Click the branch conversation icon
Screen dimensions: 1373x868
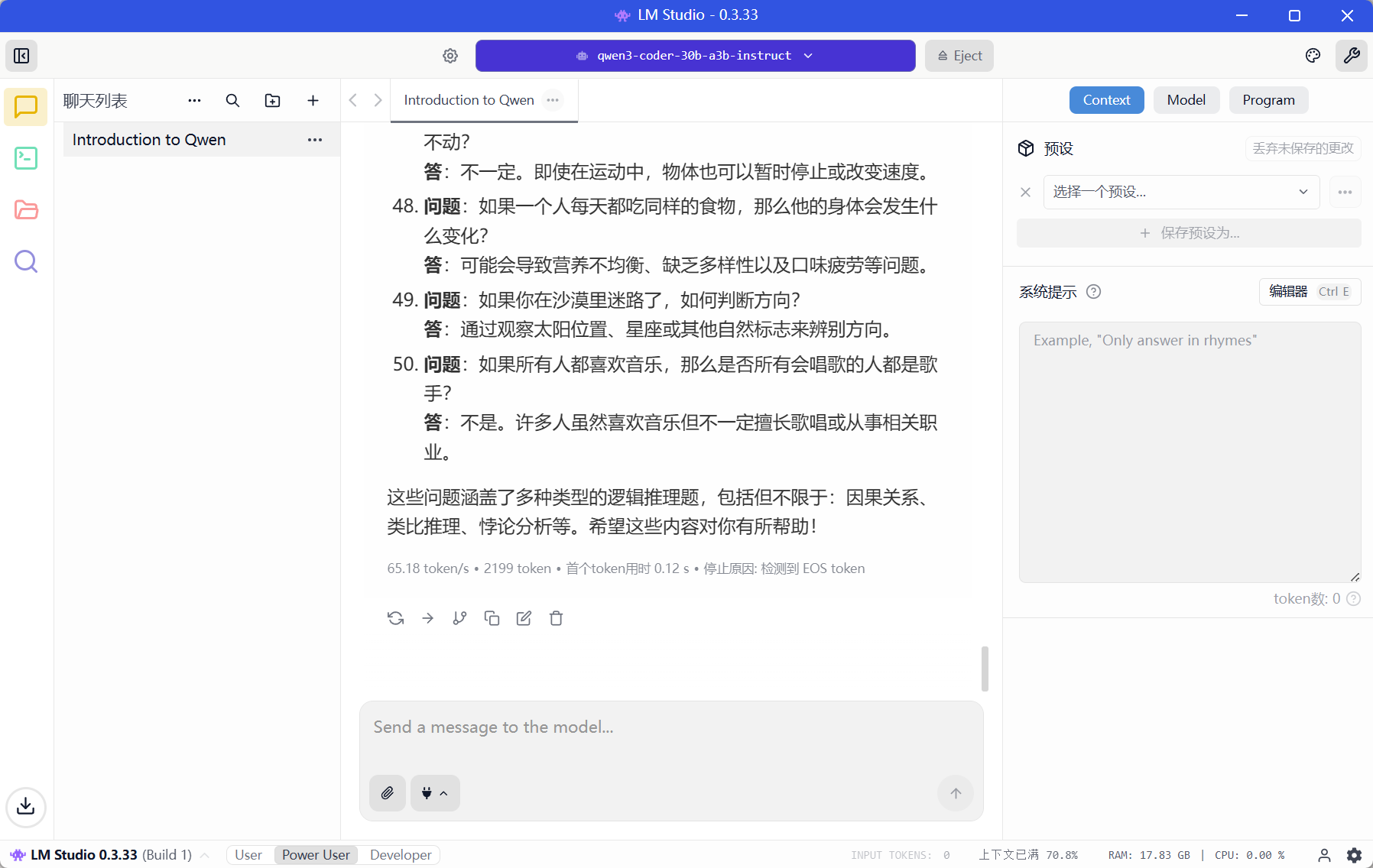[x=459, y=618]
